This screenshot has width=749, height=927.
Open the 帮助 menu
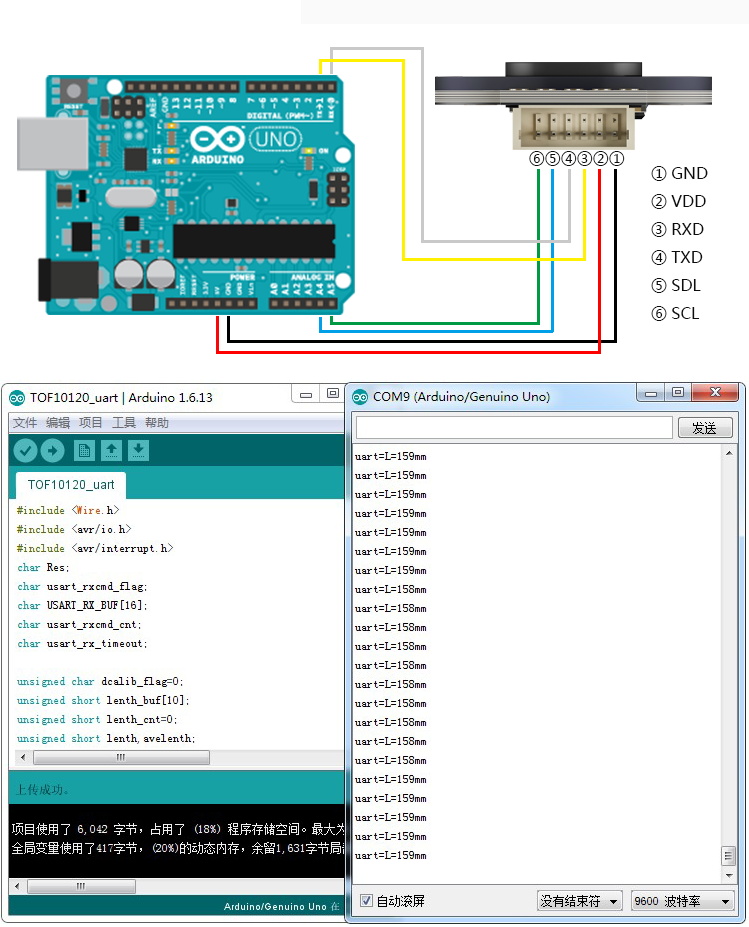[156, 423]
